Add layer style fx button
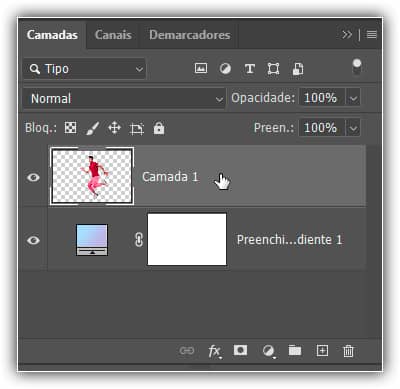The image size is (400, 389). tap(214, 351)
